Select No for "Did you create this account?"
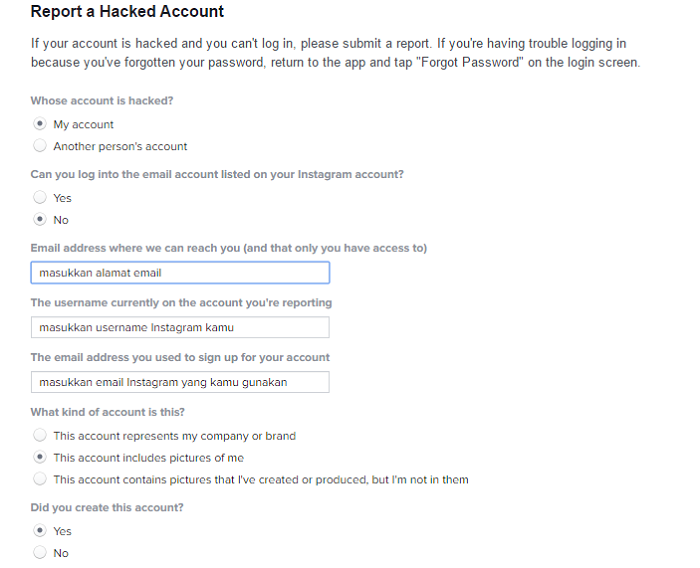 coord(40,553)
